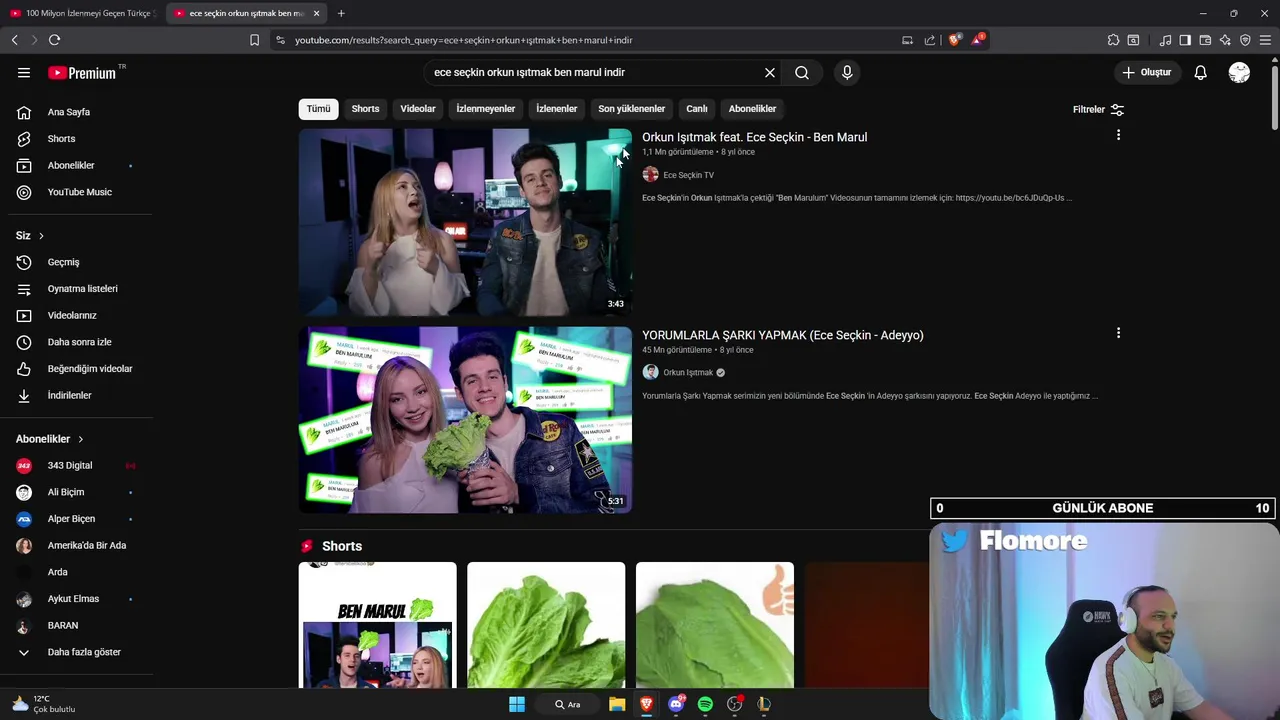
Task: Clear the search box with the X
Action: (x=770, y=72)
